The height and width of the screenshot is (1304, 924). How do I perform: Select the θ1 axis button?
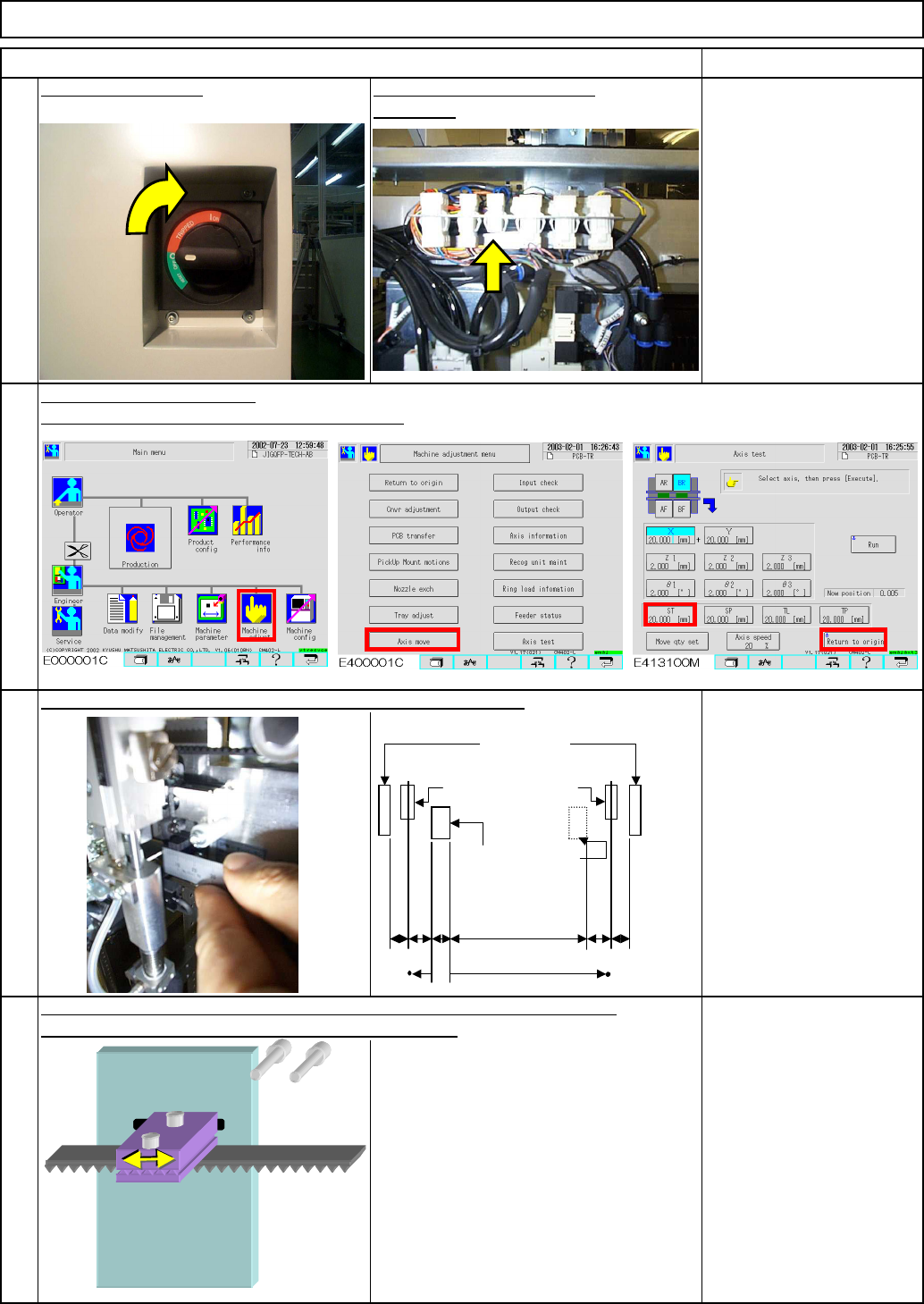(670, 589)
